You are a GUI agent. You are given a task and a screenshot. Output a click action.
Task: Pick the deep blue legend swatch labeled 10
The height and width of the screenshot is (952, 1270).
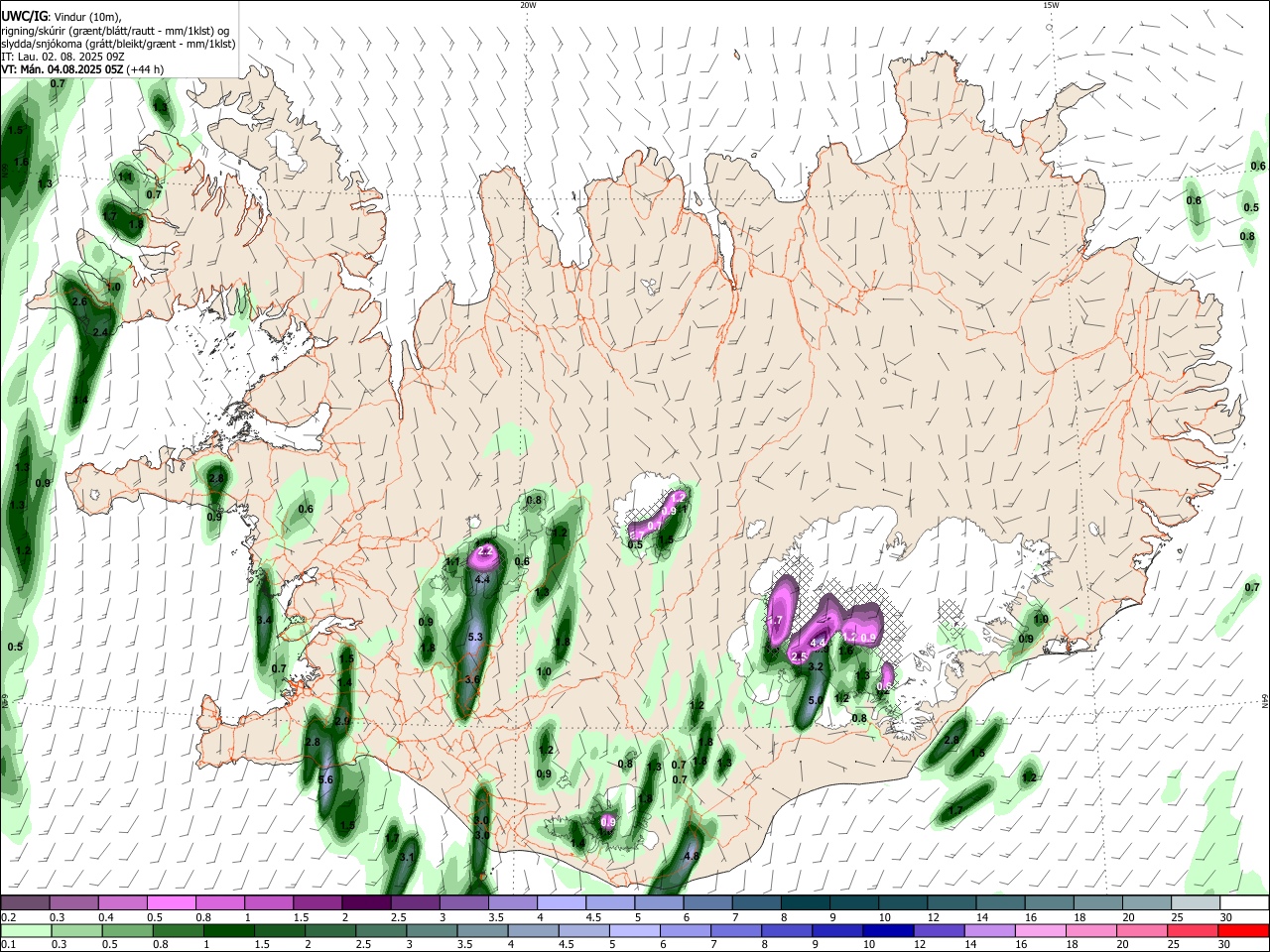tap(887, 931)
